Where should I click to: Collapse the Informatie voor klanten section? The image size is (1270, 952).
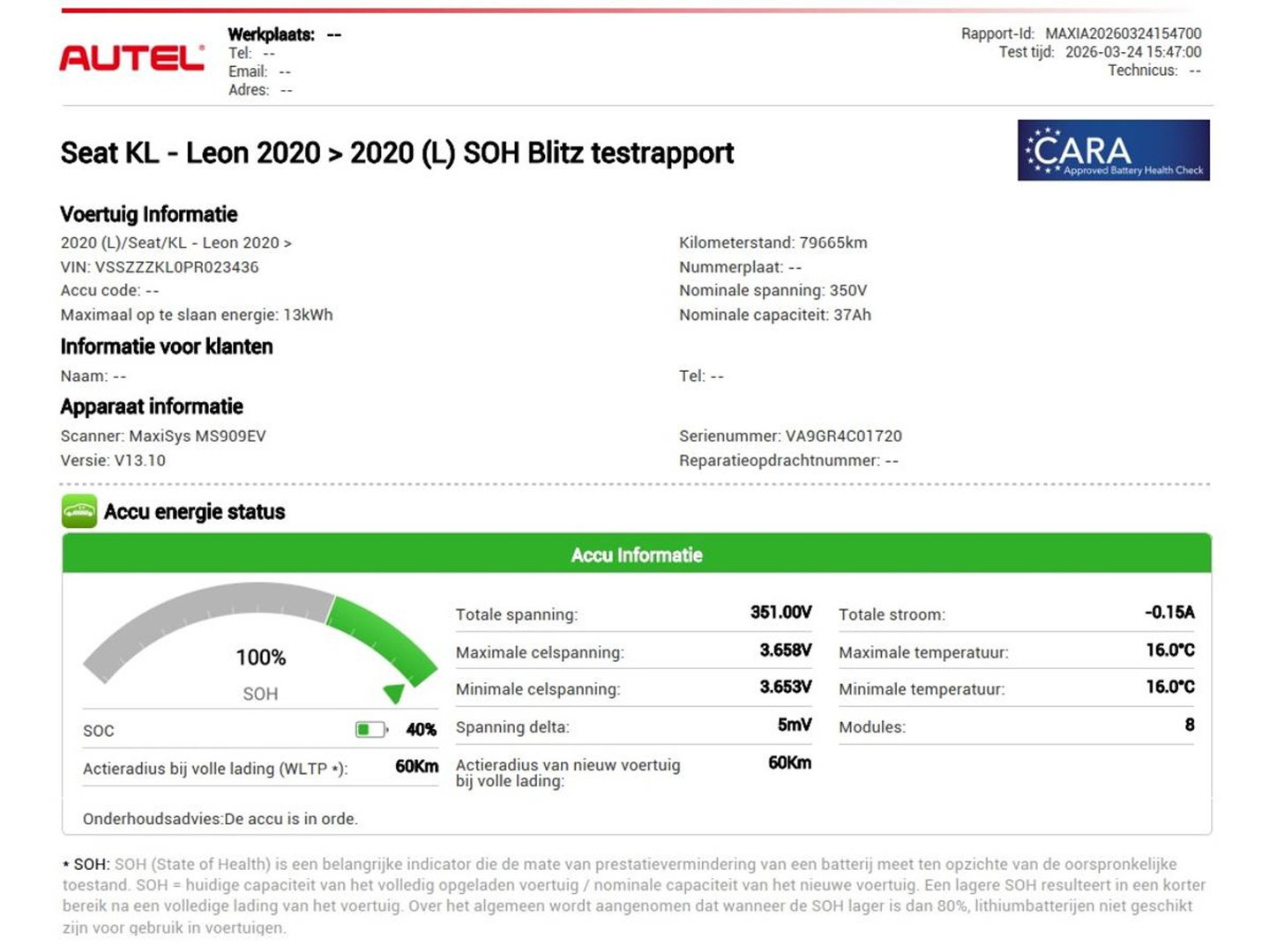(x=166, y=346)
